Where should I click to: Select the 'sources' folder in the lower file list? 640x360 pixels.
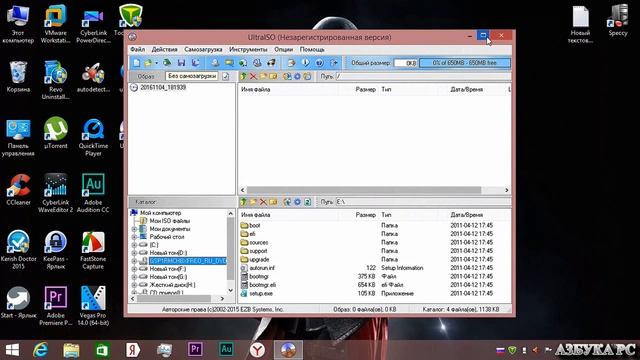pos(258,242)
